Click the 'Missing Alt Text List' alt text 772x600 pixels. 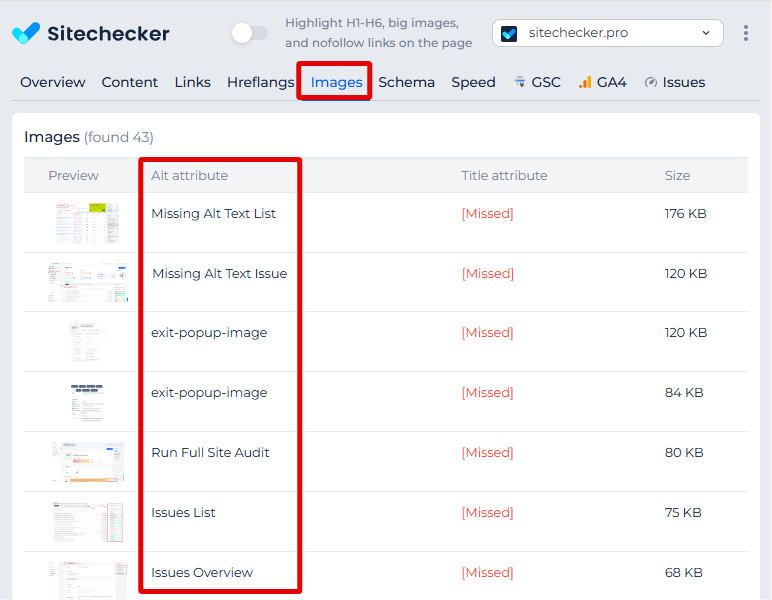[x=213, y=214]
